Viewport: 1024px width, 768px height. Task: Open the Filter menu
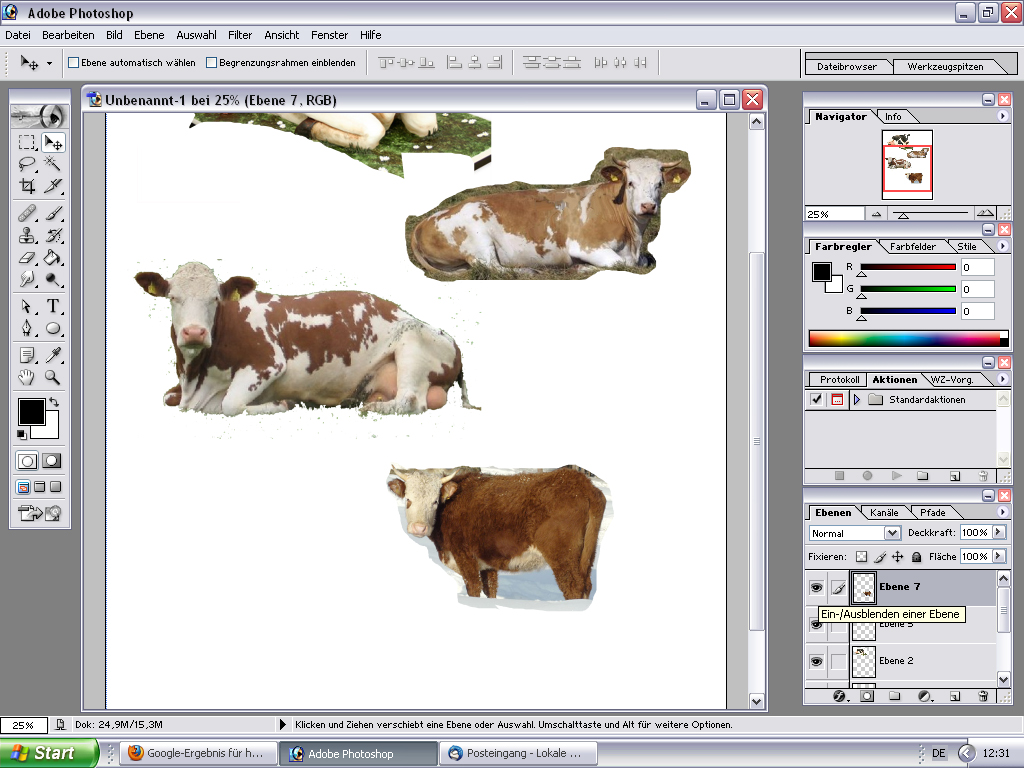[x=240, y=35]
